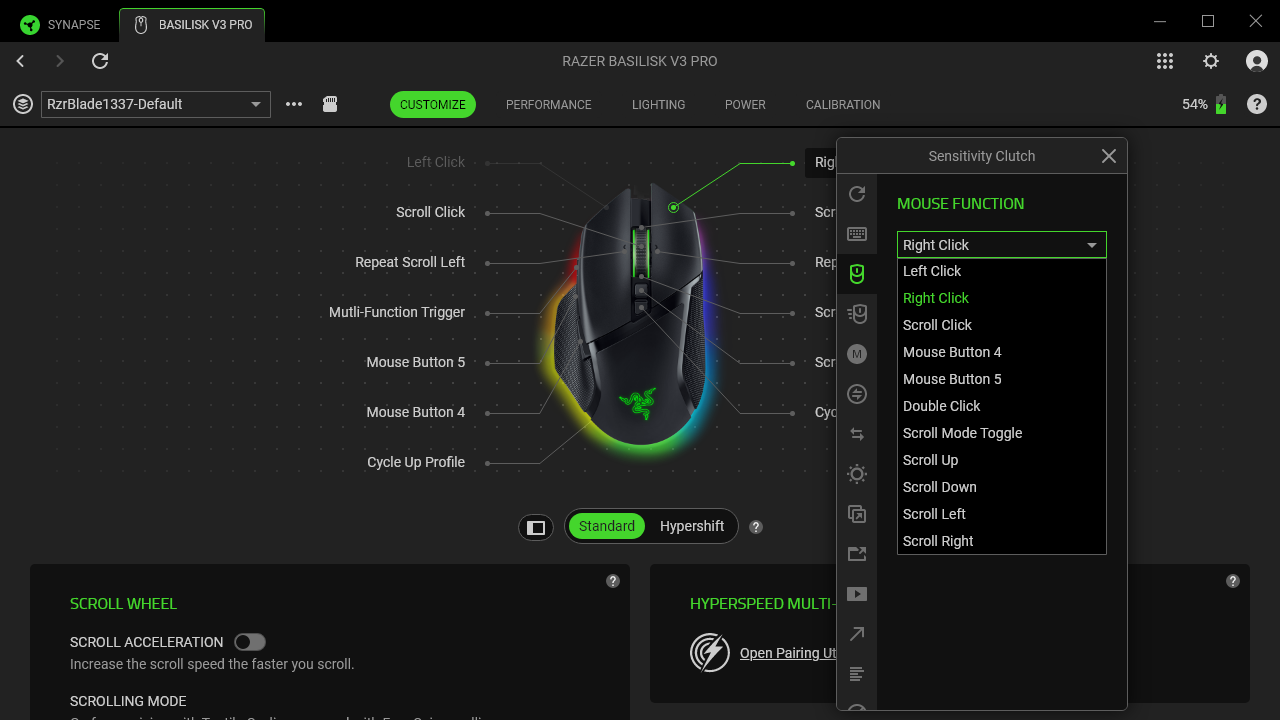Screen dimensions: 1280x720
Task: Toggle the Scroll Acceleration switch
Action: coord(249,642)
